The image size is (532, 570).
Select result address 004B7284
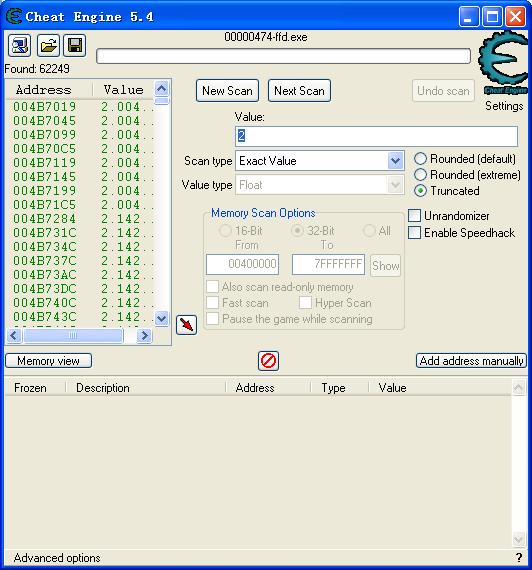coord(44,218)
